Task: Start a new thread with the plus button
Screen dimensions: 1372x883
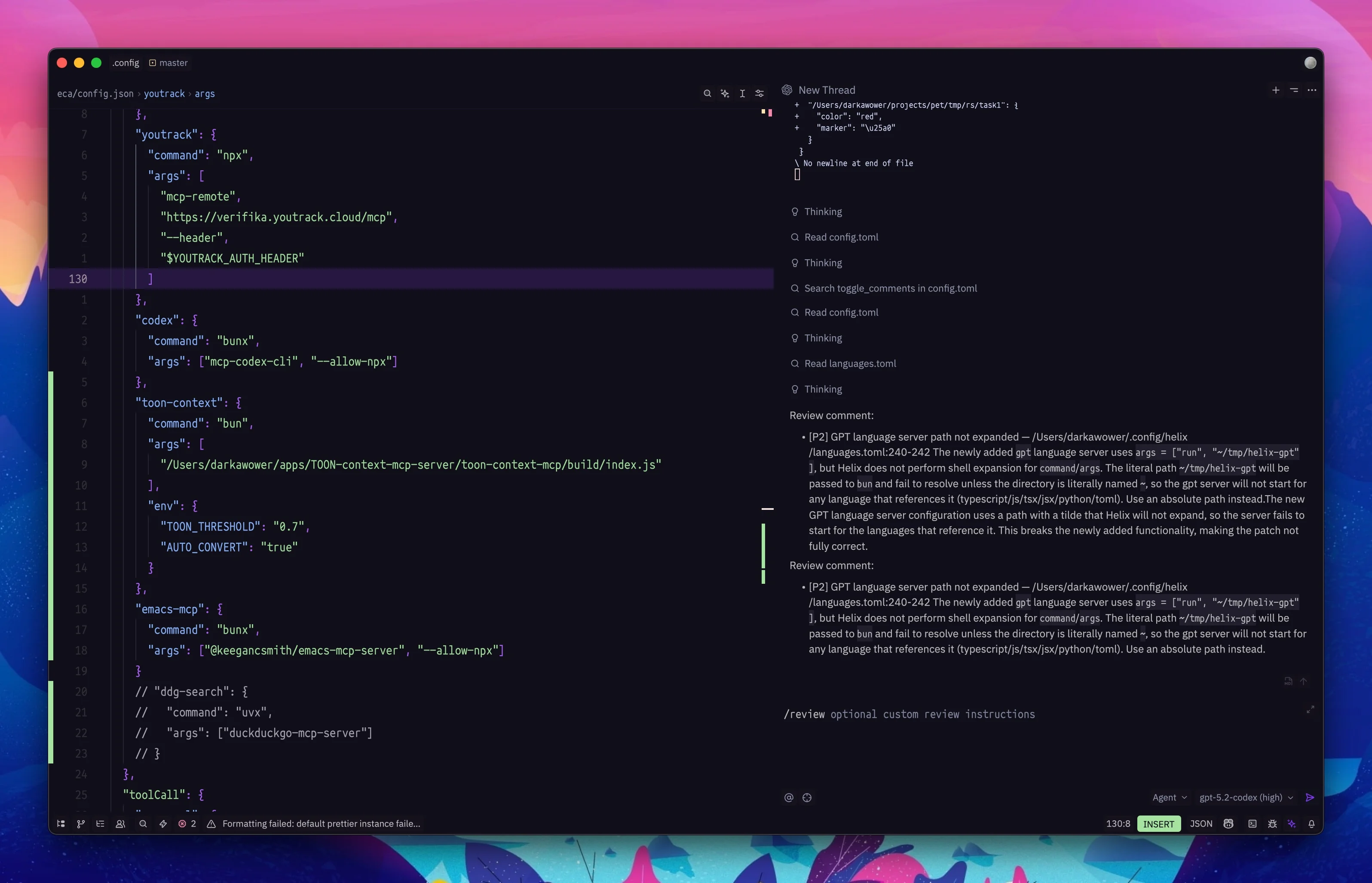Action: 1276,90
